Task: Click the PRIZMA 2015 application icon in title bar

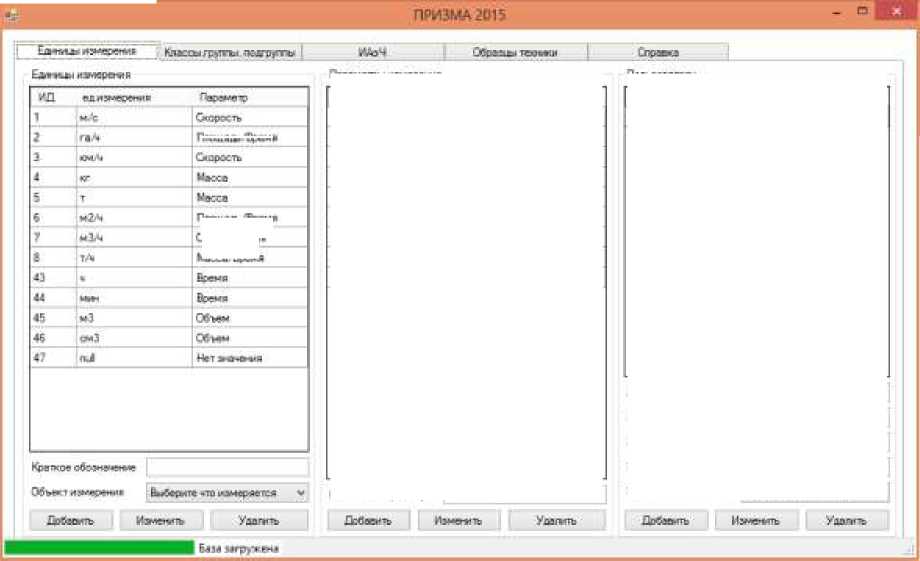Action: click(x=11, y=15)
